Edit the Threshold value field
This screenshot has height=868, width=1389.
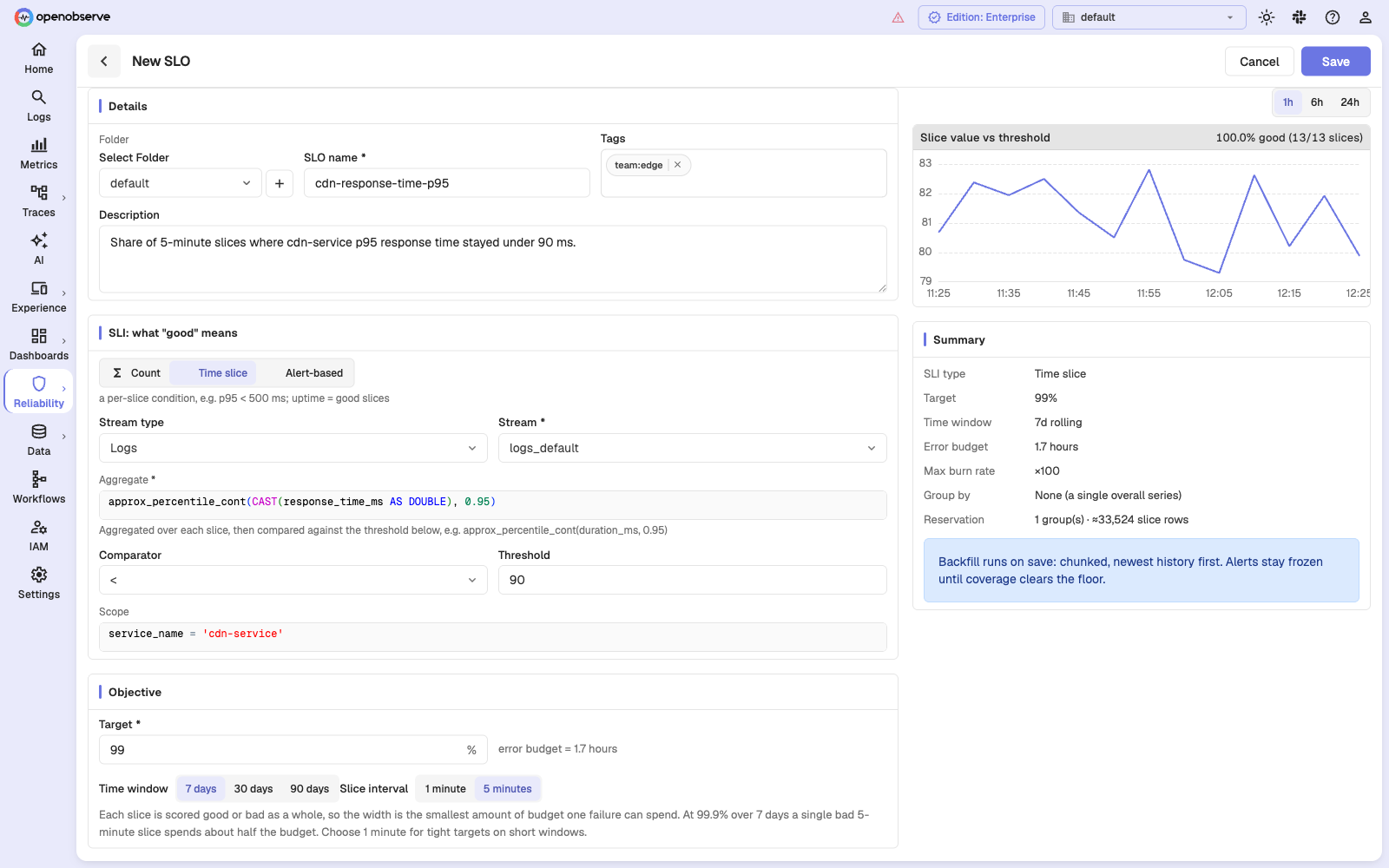coord(693,580)
